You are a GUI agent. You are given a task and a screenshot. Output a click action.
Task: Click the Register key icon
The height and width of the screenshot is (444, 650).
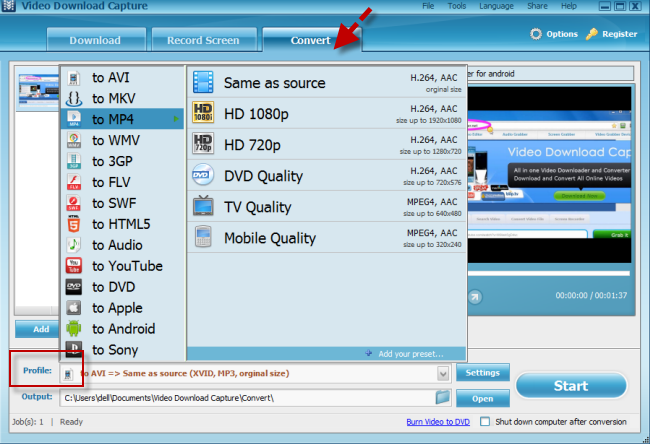[x=592, y=34]
